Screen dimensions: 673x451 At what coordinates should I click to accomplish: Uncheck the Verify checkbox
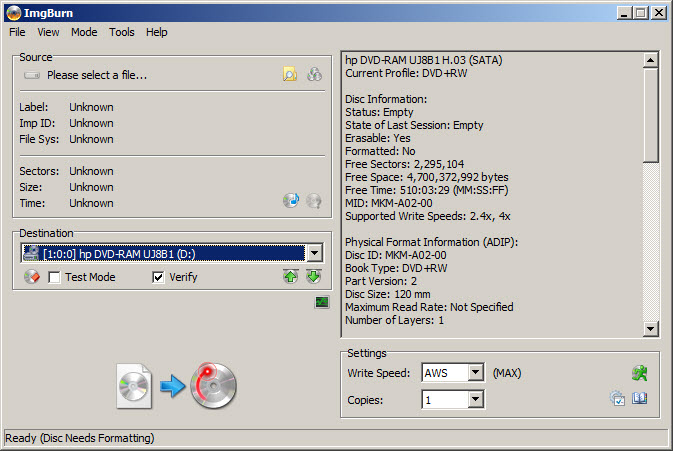pyautogui.click(x=158, y=277)
